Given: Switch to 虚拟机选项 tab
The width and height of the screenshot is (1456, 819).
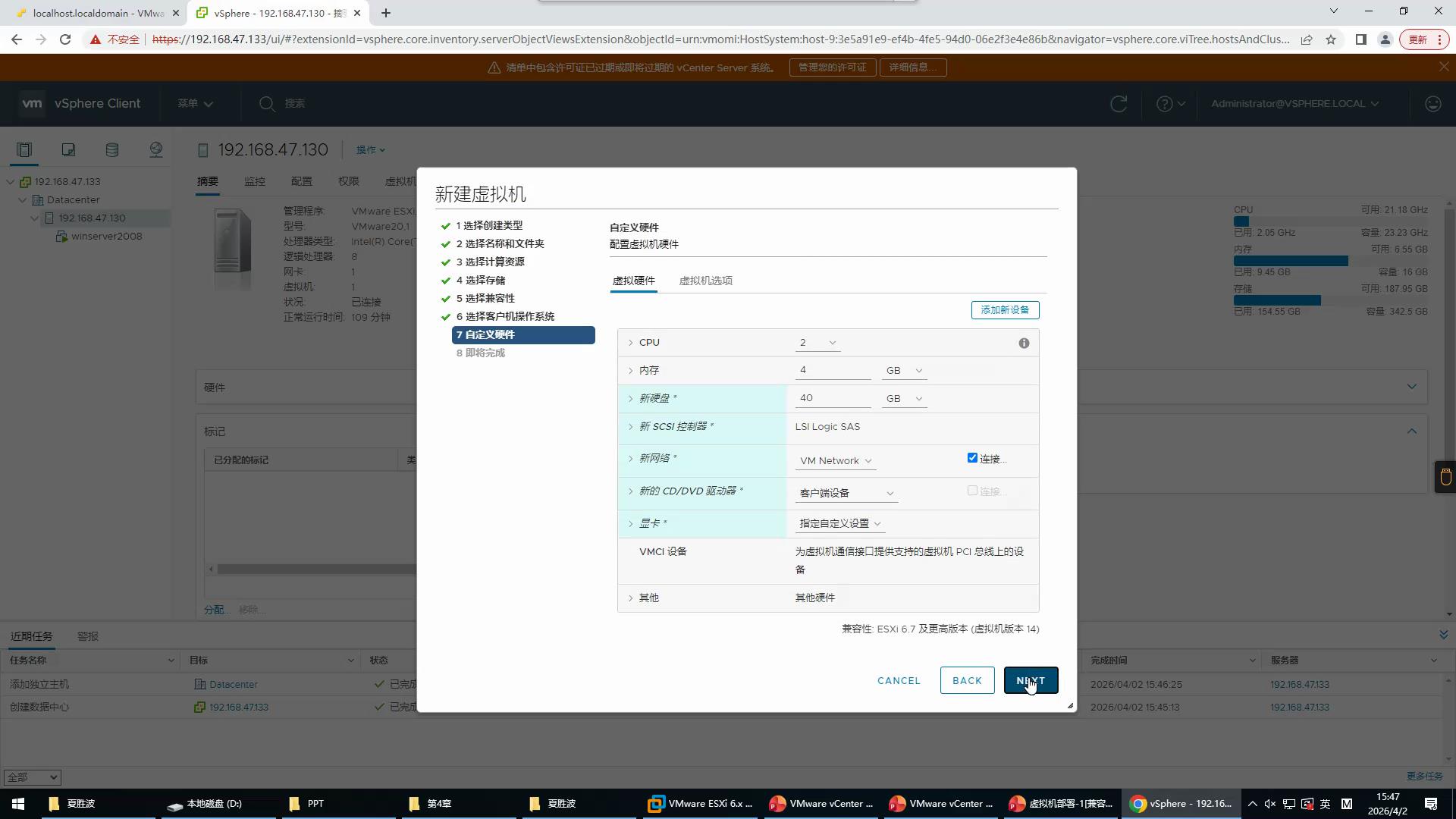Looking at the screenshot, I should (x=705, y=281).
